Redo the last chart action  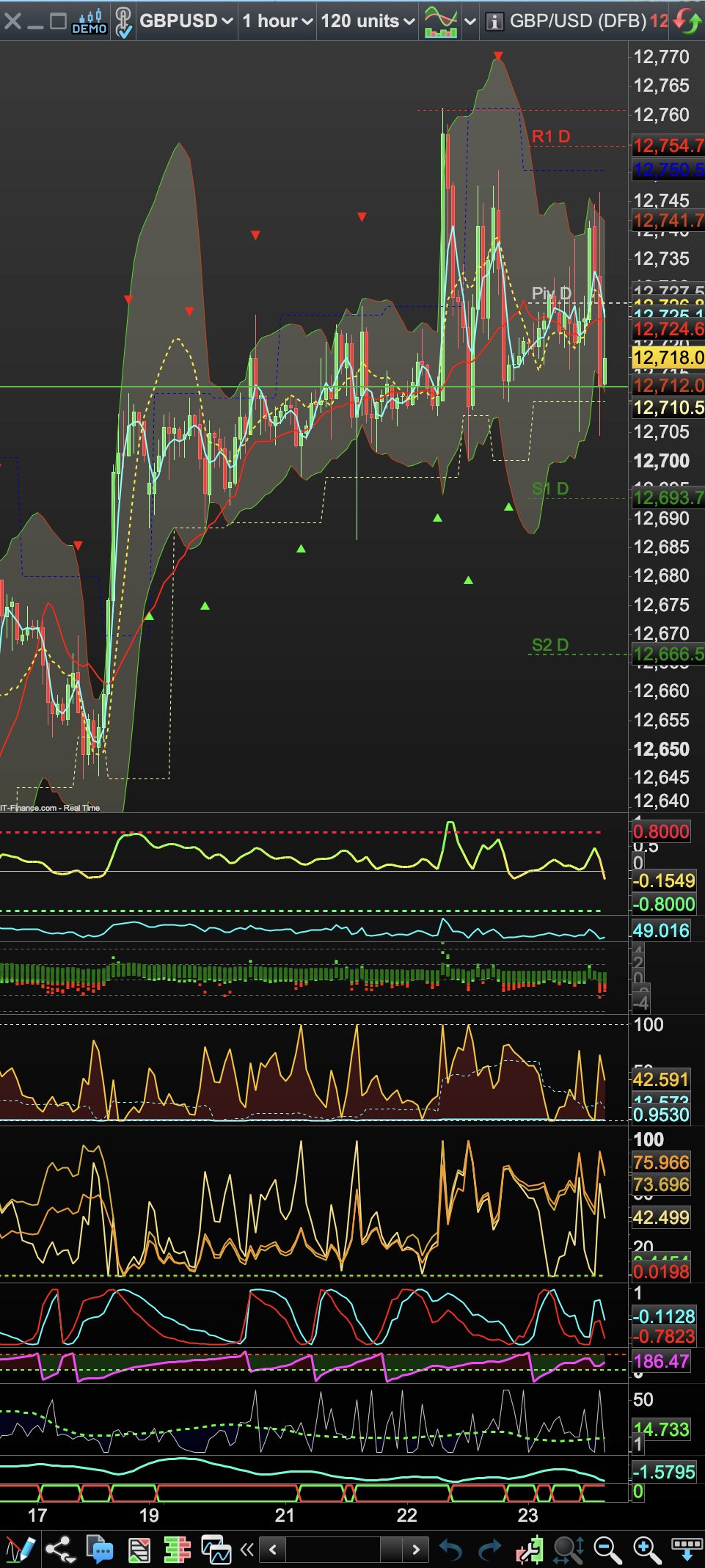[489, 1550]
